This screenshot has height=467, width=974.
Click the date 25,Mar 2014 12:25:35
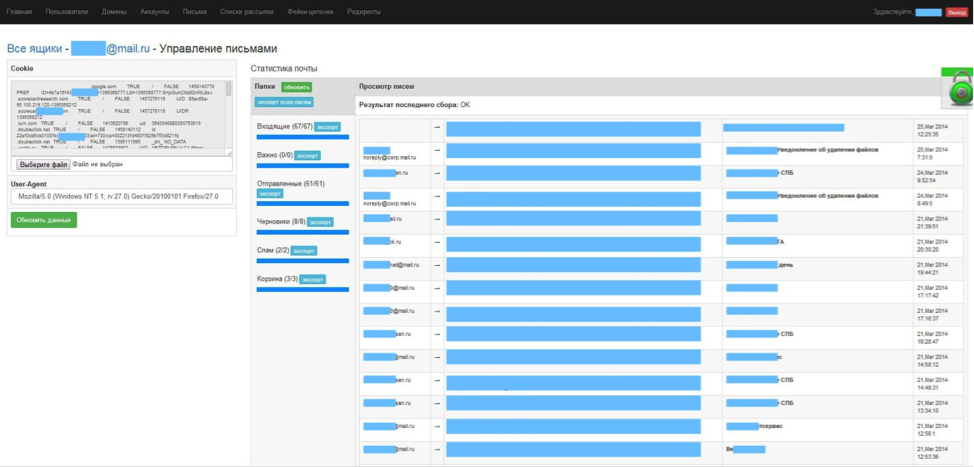click(x=932, y=130)
